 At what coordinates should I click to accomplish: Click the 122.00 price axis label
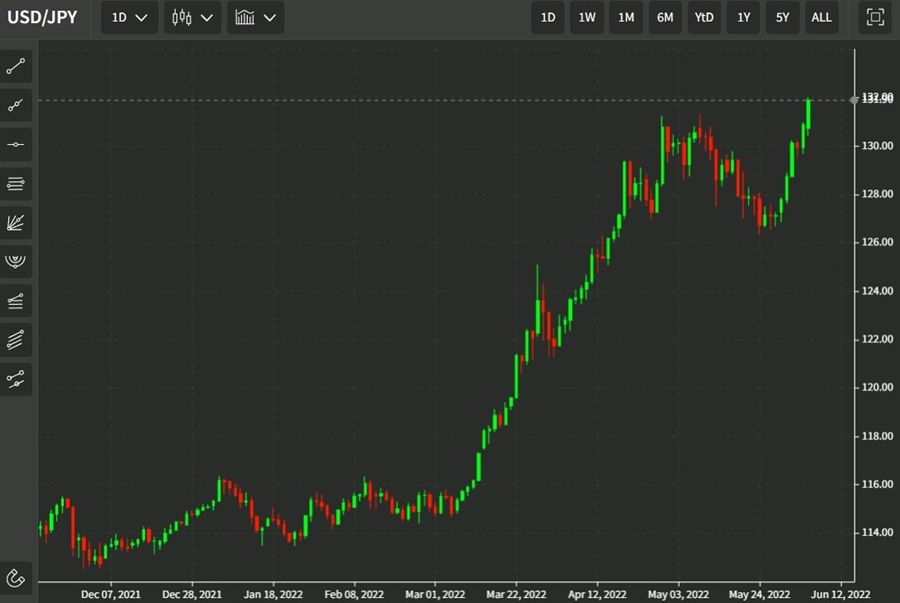[x=877, y=339]
